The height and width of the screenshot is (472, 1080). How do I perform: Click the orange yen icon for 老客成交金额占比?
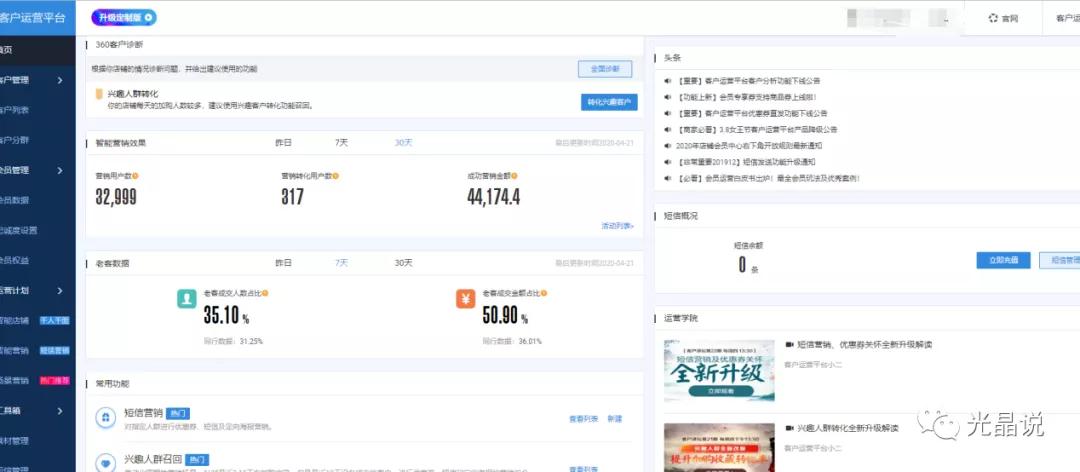(x=466, y=299)
